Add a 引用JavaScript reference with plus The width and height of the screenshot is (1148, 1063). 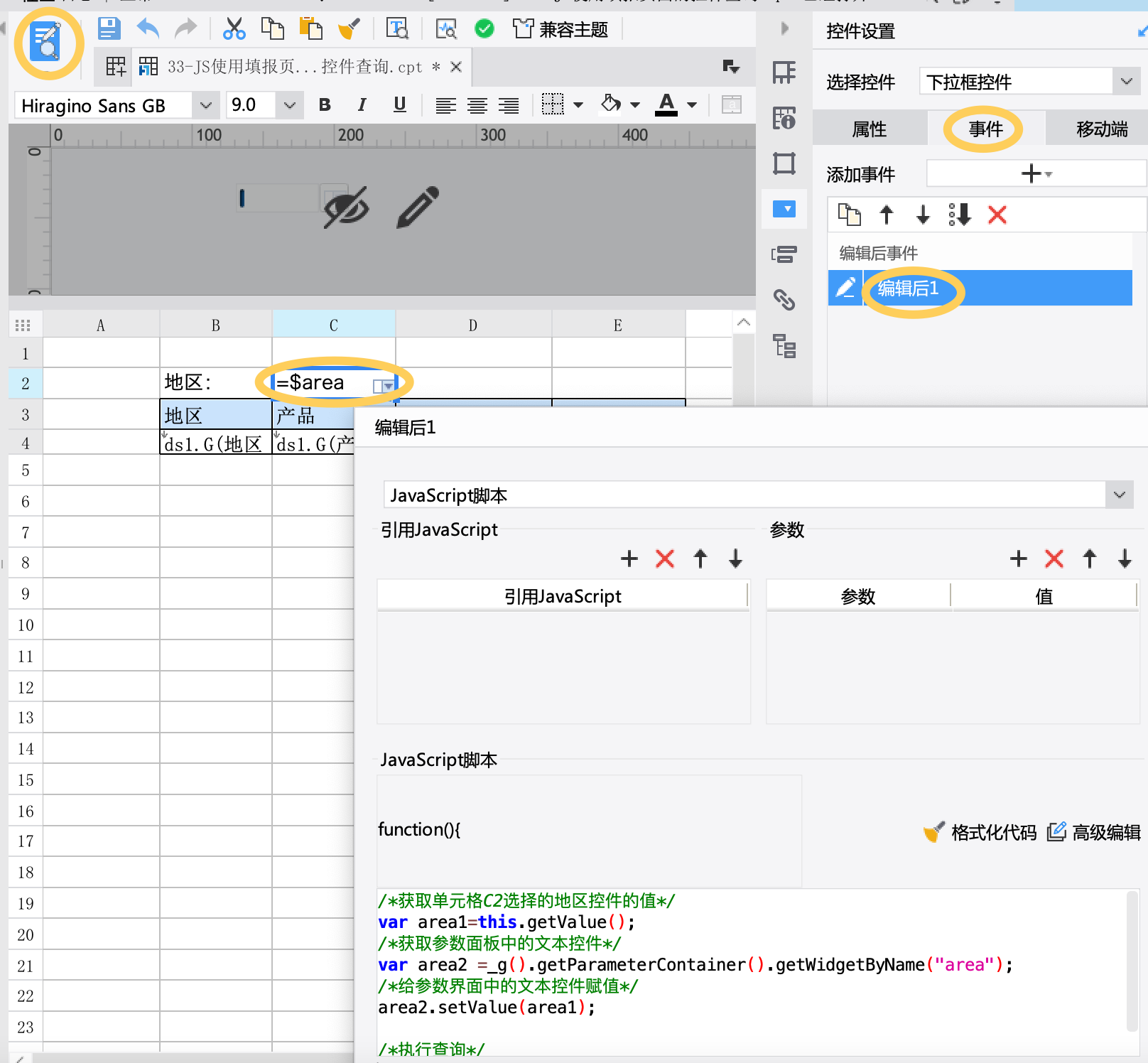click(629, 559)
